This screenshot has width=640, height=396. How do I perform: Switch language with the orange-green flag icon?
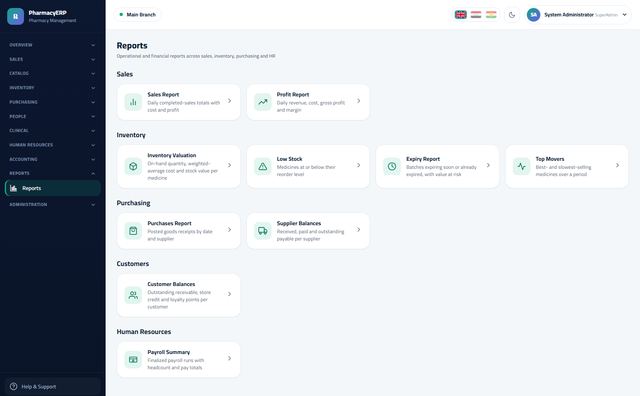491,15
